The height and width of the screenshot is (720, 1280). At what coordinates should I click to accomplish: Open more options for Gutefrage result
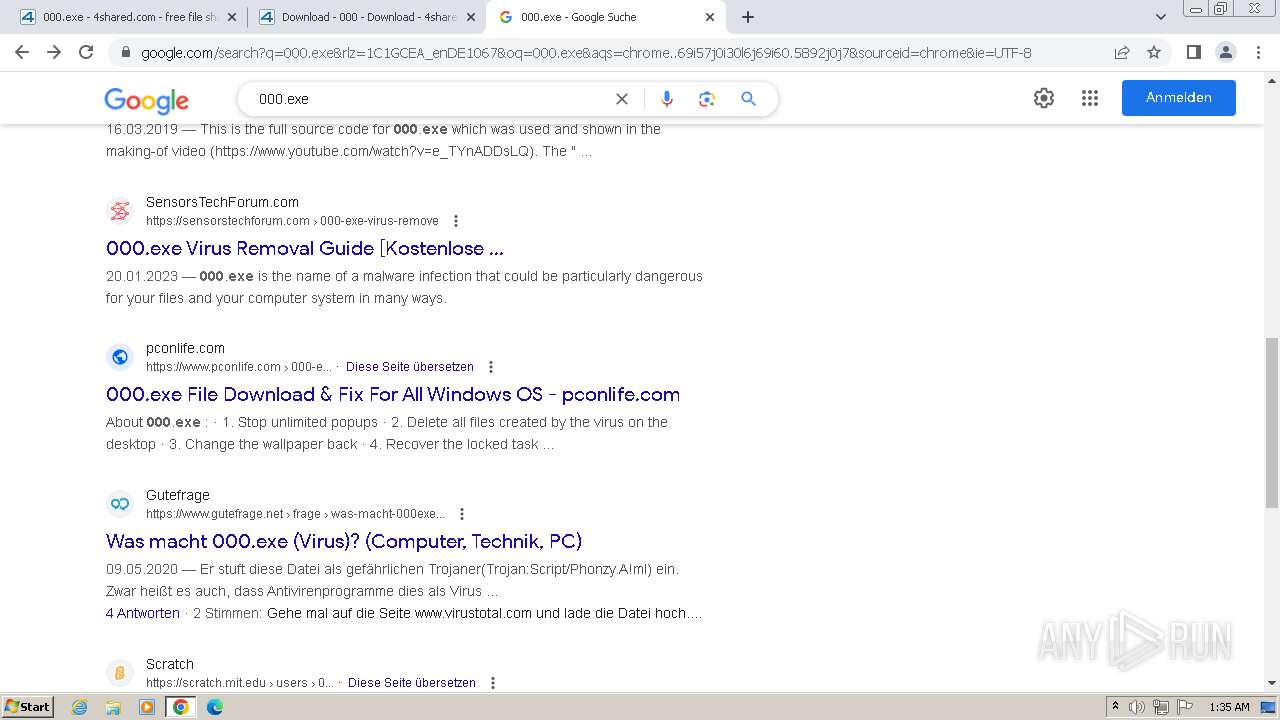(x=461, y=514)
